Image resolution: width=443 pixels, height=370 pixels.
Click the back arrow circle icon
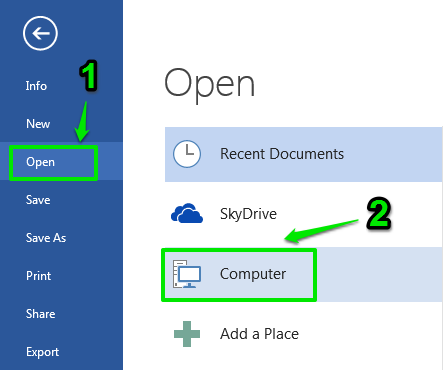pos(40,33)
